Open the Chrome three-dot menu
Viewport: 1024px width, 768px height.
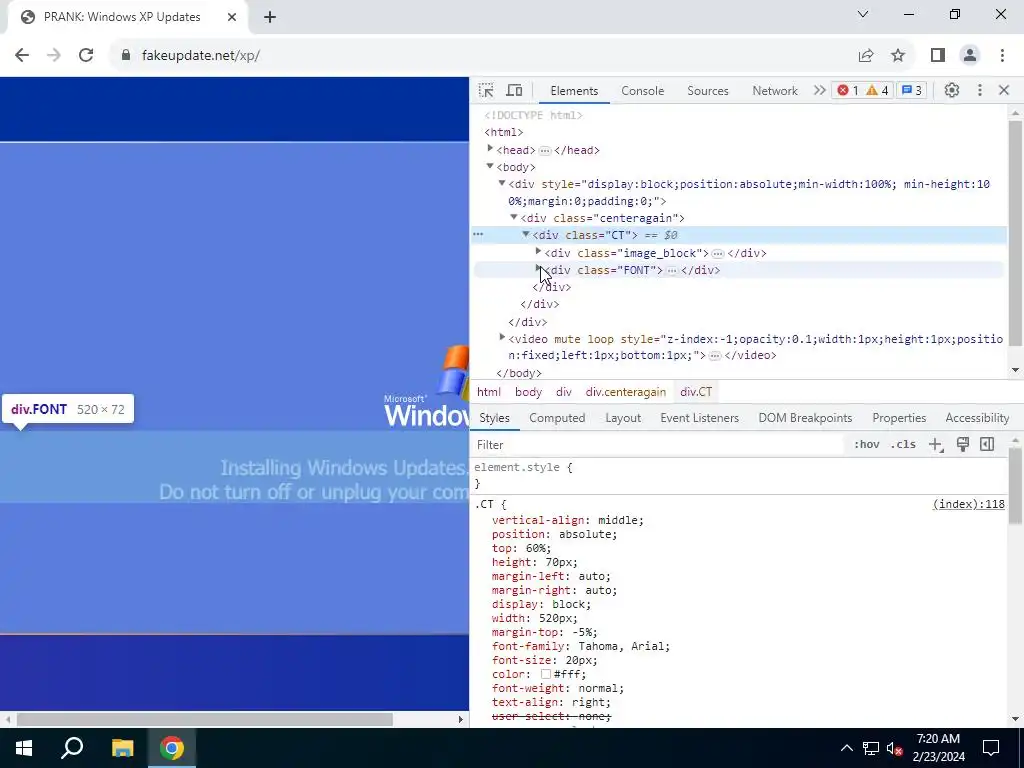(1002, 56)
